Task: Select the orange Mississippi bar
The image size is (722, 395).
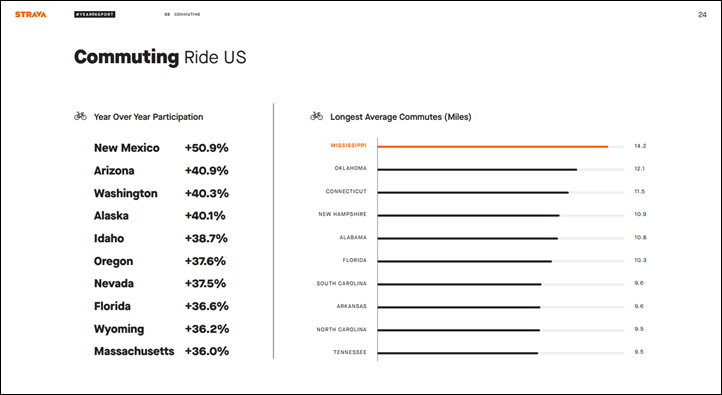Action: tap(493, 146)
